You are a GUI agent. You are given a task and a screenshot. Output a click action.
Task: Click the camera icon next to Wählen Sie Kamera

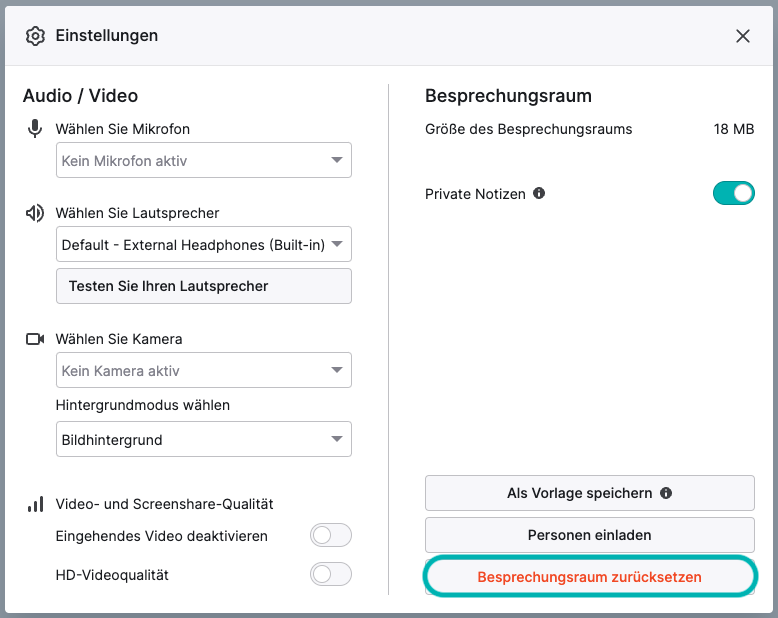pos(35,339)
